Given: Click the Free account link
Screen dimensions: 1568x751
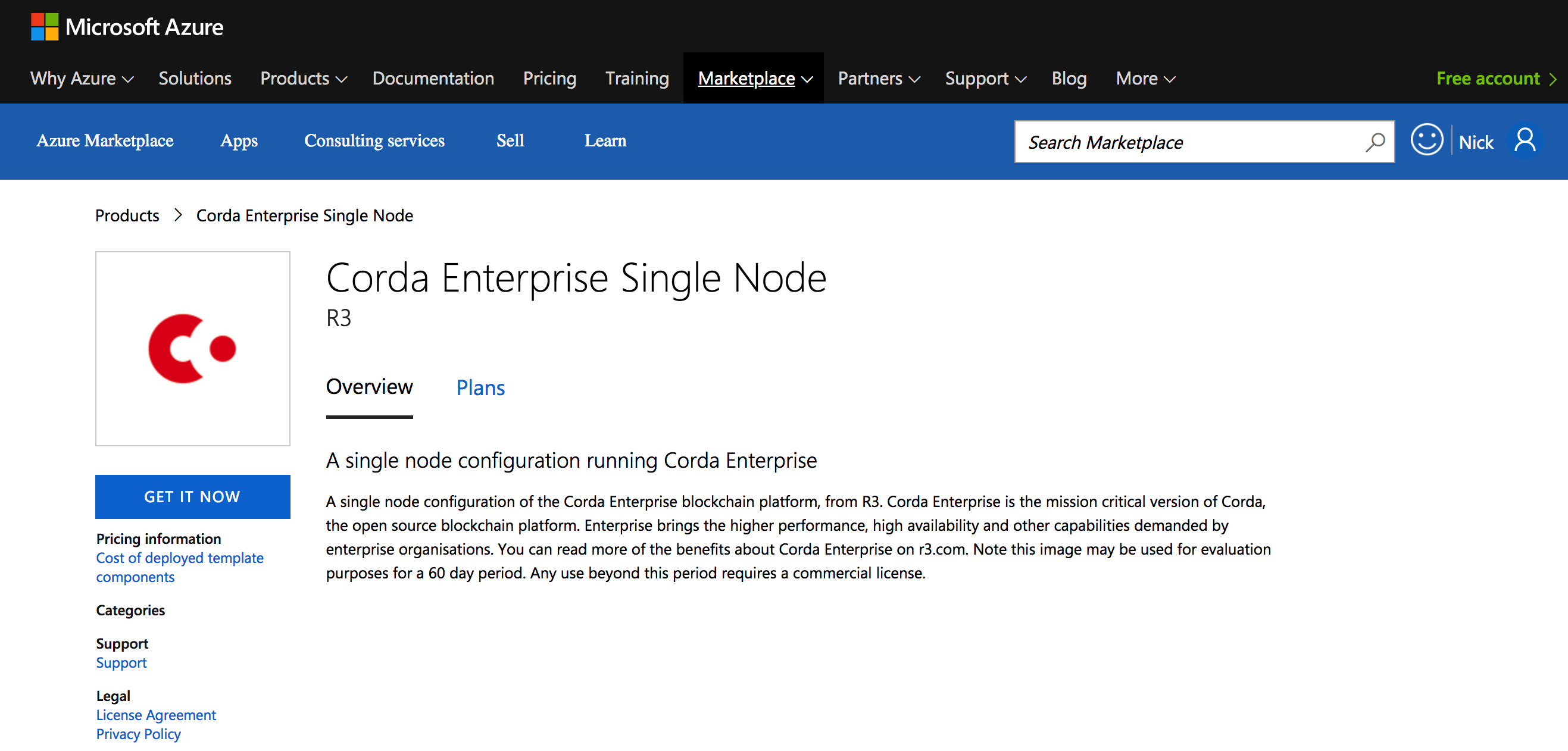Looking at the screenshot, I should 1488,79.
